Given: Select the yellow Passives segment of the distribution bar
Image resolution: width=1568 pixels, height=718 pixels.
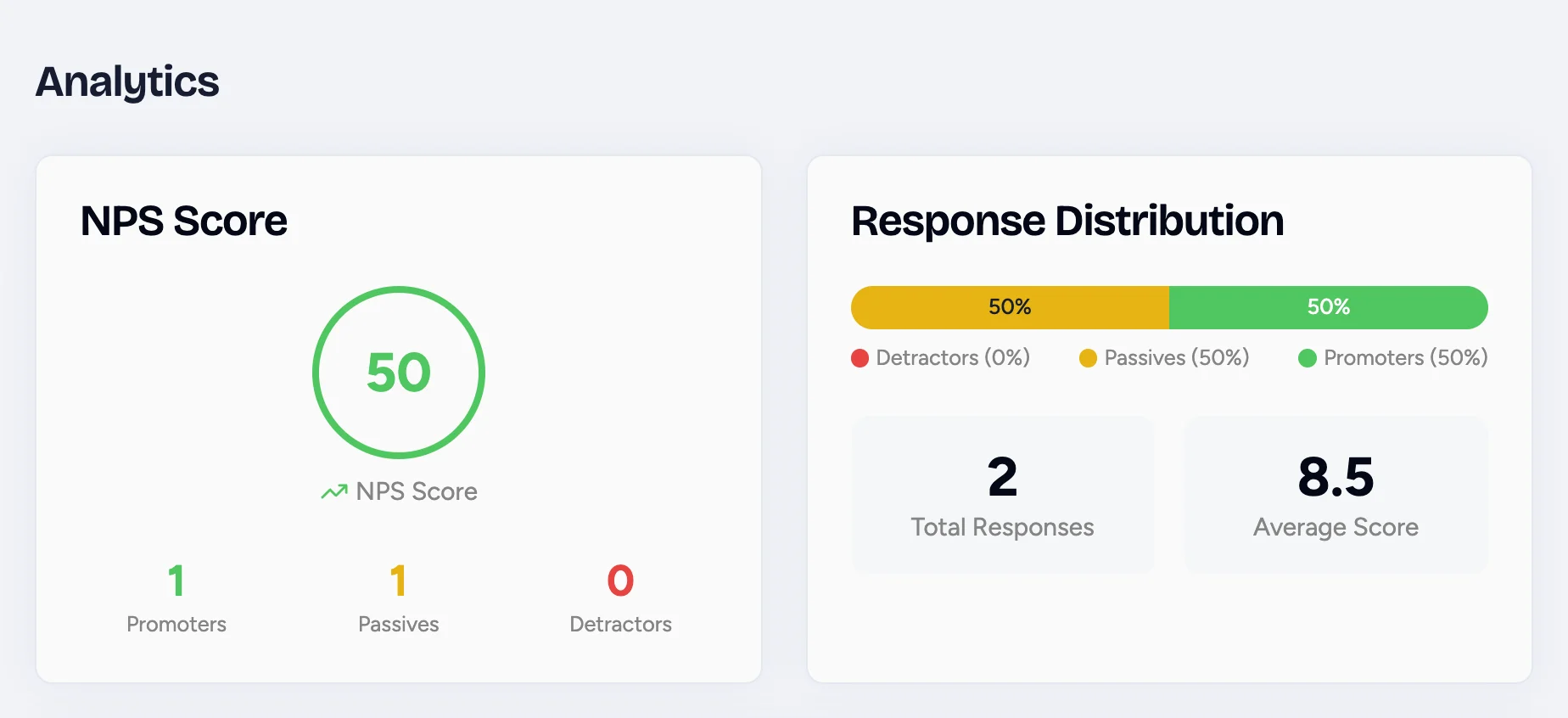Looking at the screenshot, I should point(1010,307).
